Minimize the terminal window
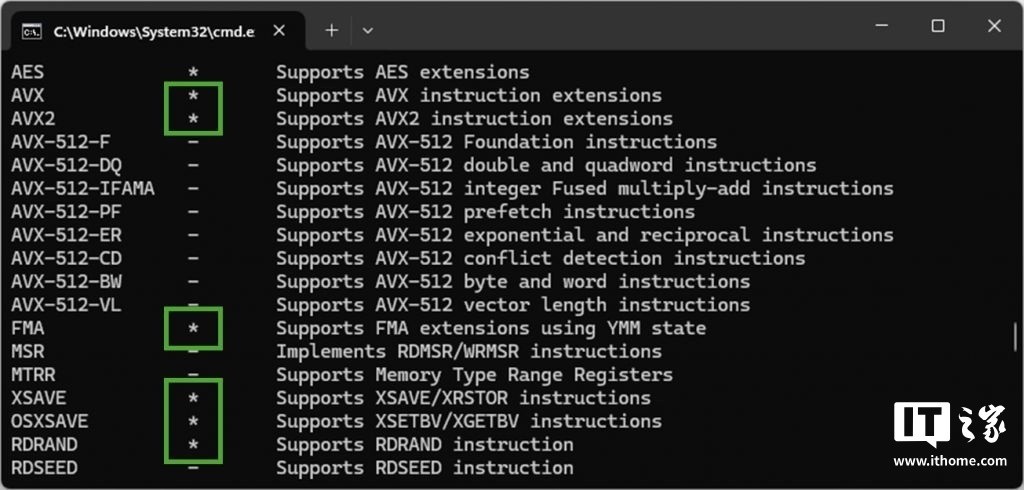Image resolution: width=1024 pixels, height=490 pixels. [882, 26]
